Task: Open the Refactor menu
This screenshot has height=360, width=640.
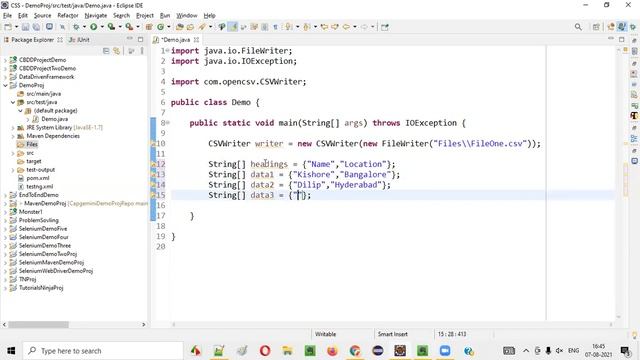Action: [68, 16]
